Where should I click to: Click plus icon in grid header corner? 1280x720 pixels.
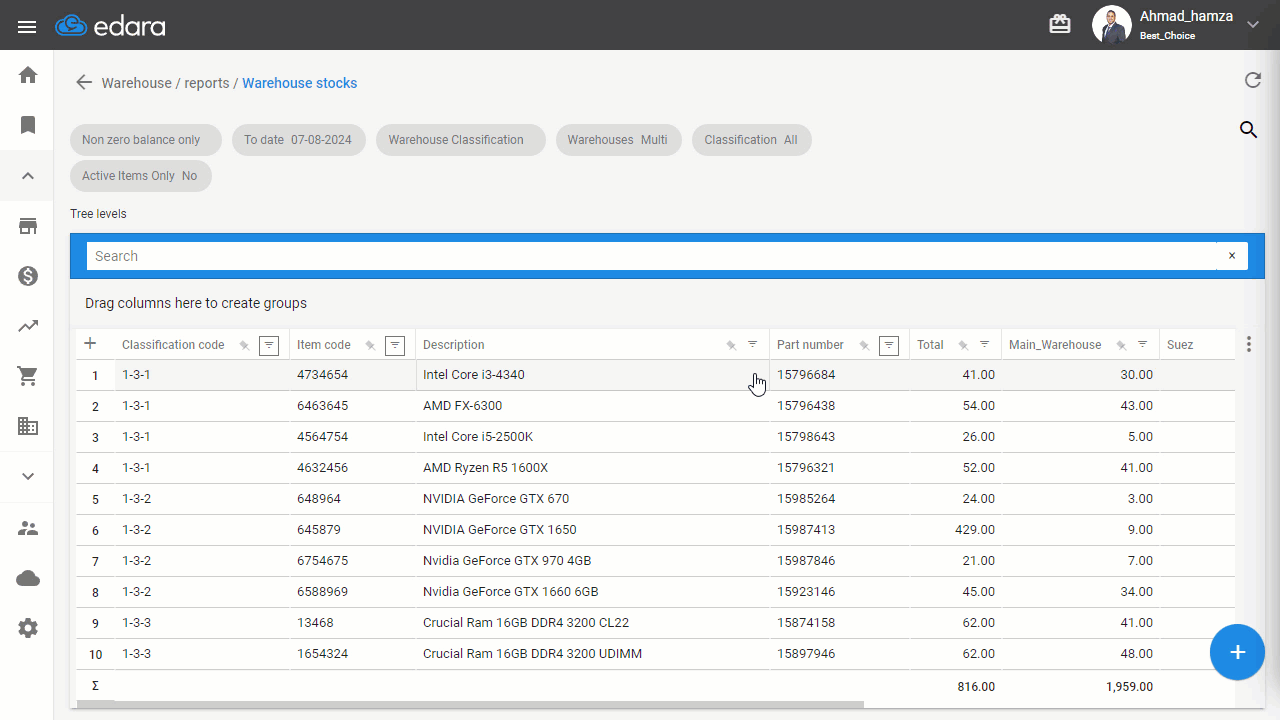[90, 344]
